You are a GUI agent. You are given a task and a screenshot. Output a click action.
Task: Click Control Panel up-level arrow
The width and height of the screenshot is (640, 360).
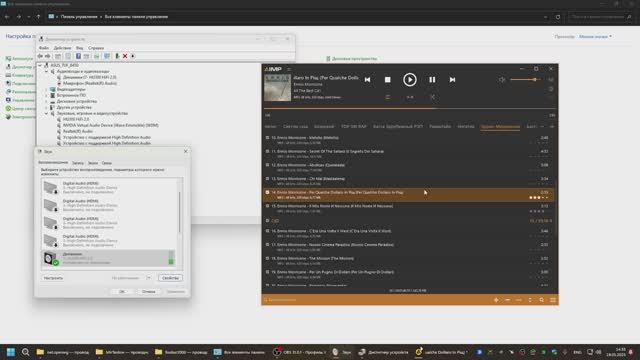38,17
